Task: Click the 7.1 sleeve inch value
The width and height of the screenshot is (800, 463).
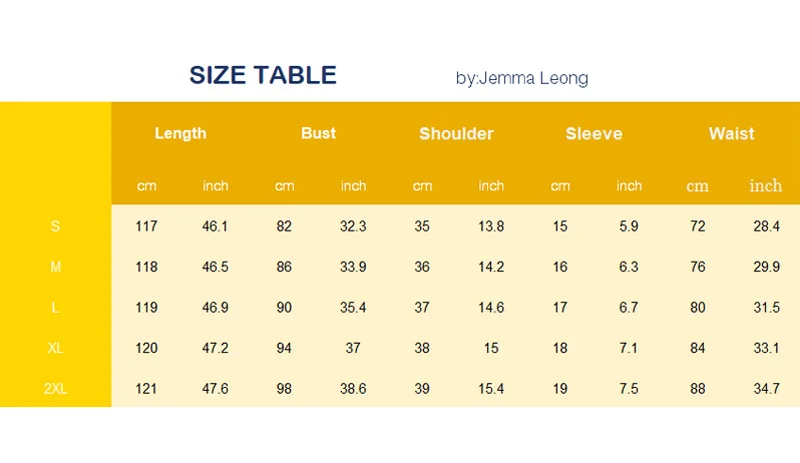Action: (x=628, y=348)
